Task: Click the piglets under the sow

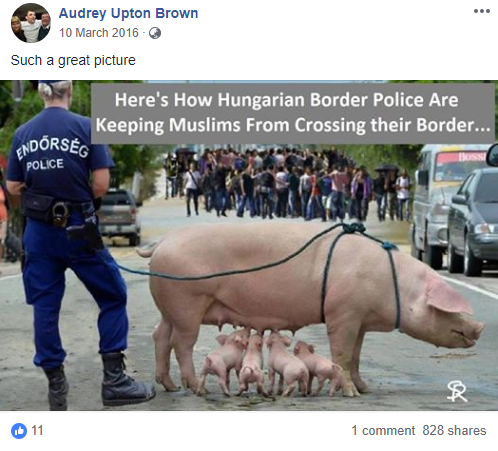Action: 270,362
